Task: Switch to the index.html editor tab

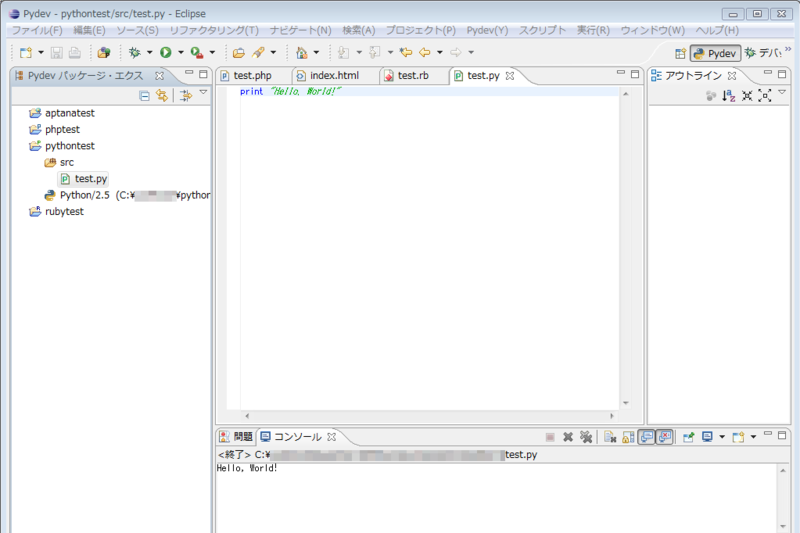Action: point(334,75)
